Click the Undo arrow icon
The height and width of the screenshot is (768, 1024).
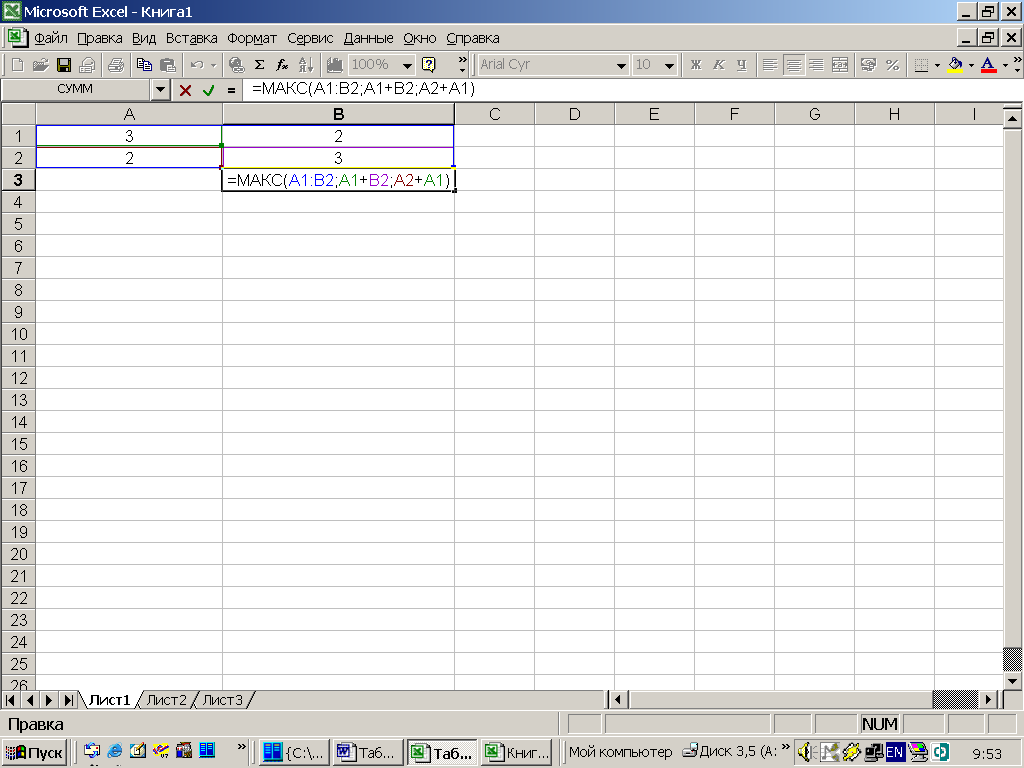pyautogui.click(x=197, y=65)
